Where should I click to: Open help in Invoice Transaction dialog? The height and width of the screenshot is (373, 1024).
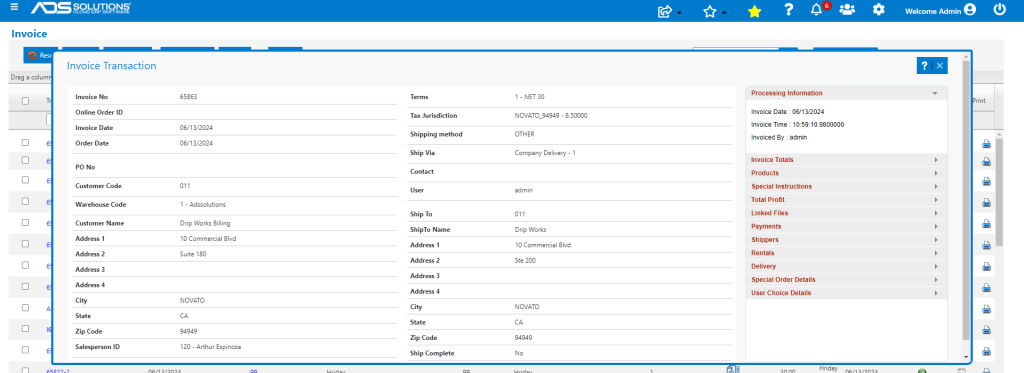tap(924, 65)
